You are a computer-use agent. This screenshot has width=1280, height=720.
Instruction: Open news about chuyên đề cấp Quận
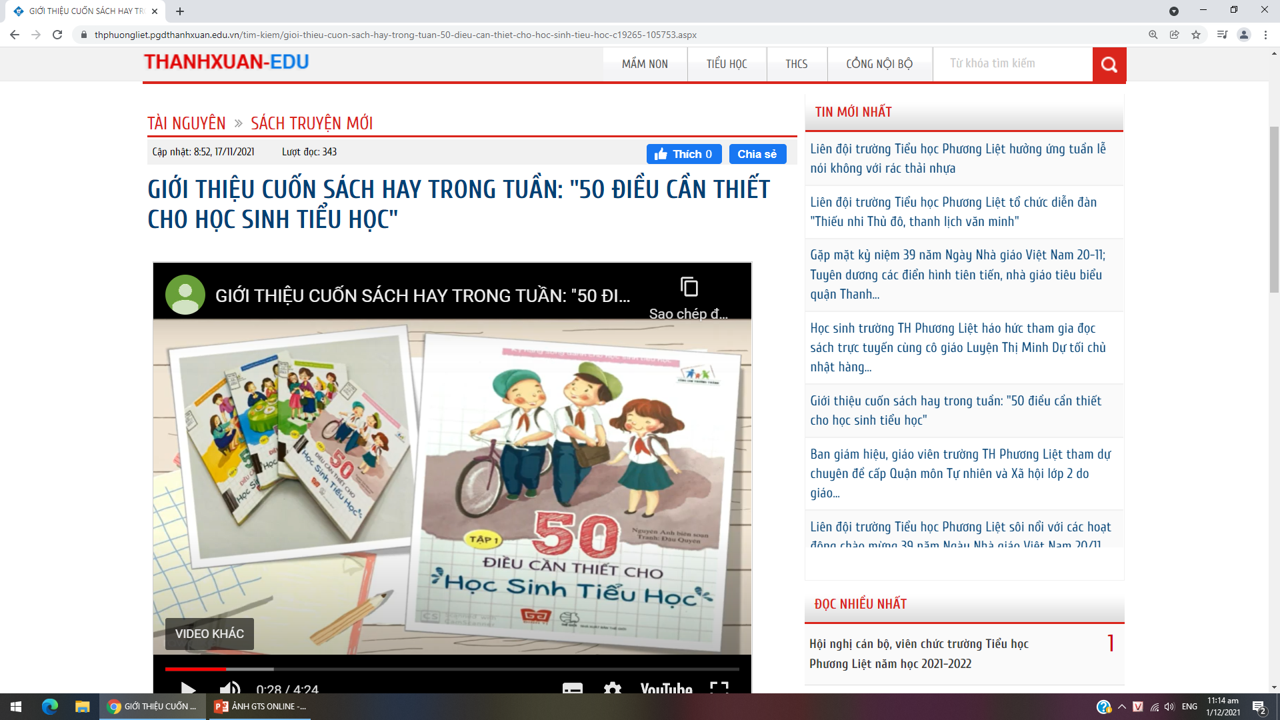[x=961, y=474]
